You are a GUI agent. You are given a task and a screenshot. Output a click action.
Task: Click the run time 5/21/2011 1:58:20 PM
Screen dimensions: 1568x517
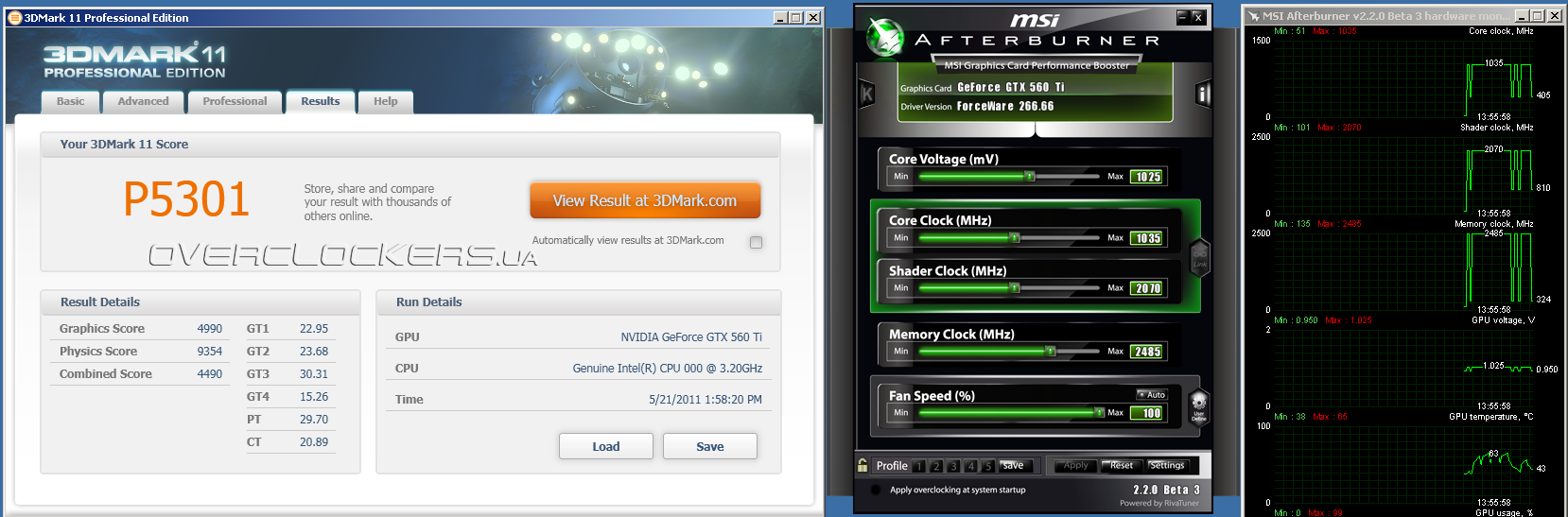[x=706, y=400]
